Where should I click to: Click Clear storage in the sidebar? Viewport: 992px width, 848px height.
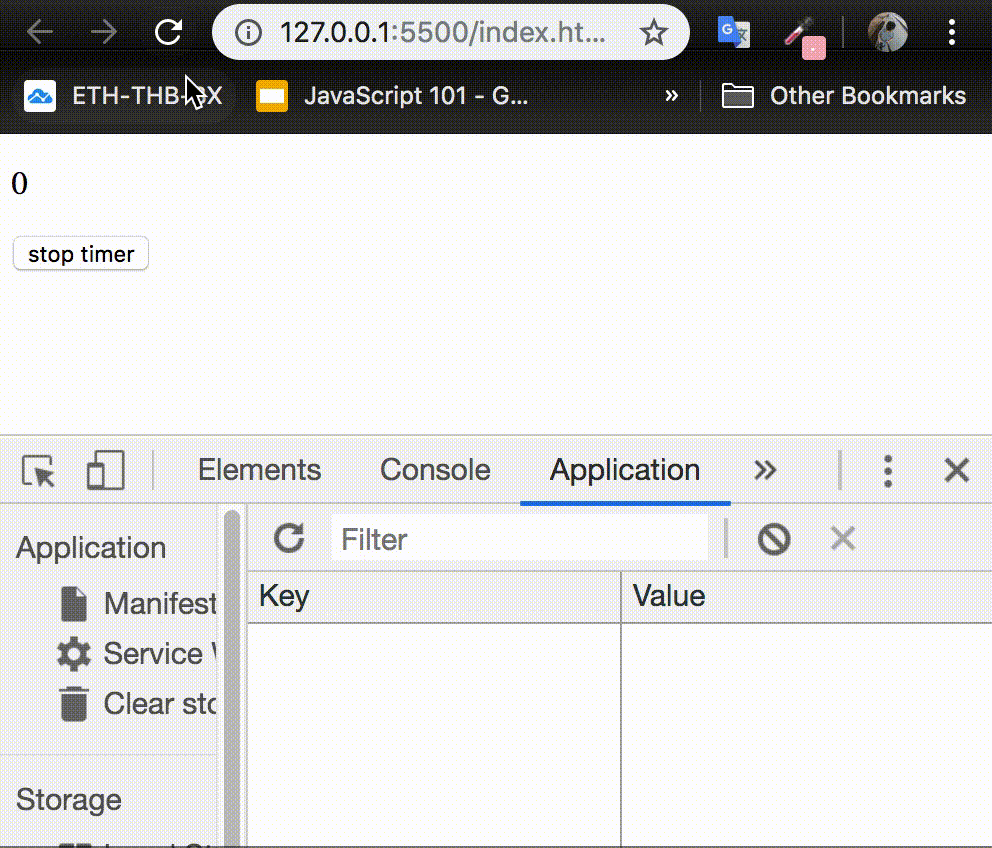coord(160,703)
